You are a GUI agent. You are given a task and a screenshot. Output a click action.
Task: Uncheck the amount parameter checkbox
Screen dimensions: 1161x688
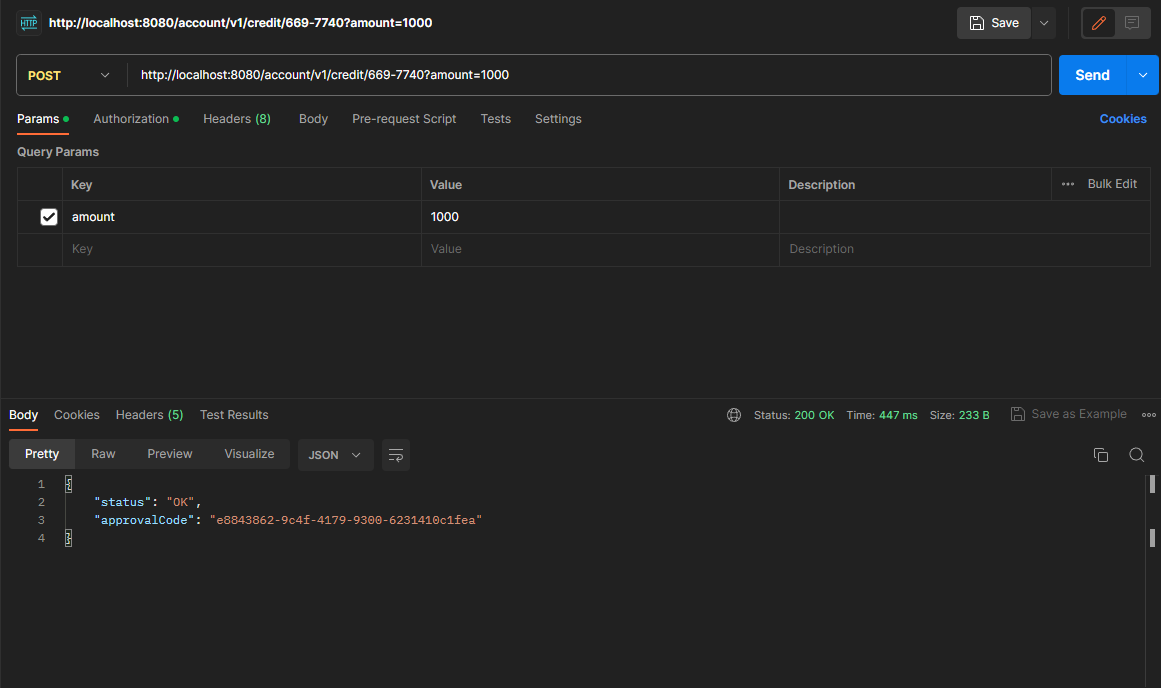pyautogui.click(x=49, y=217)
